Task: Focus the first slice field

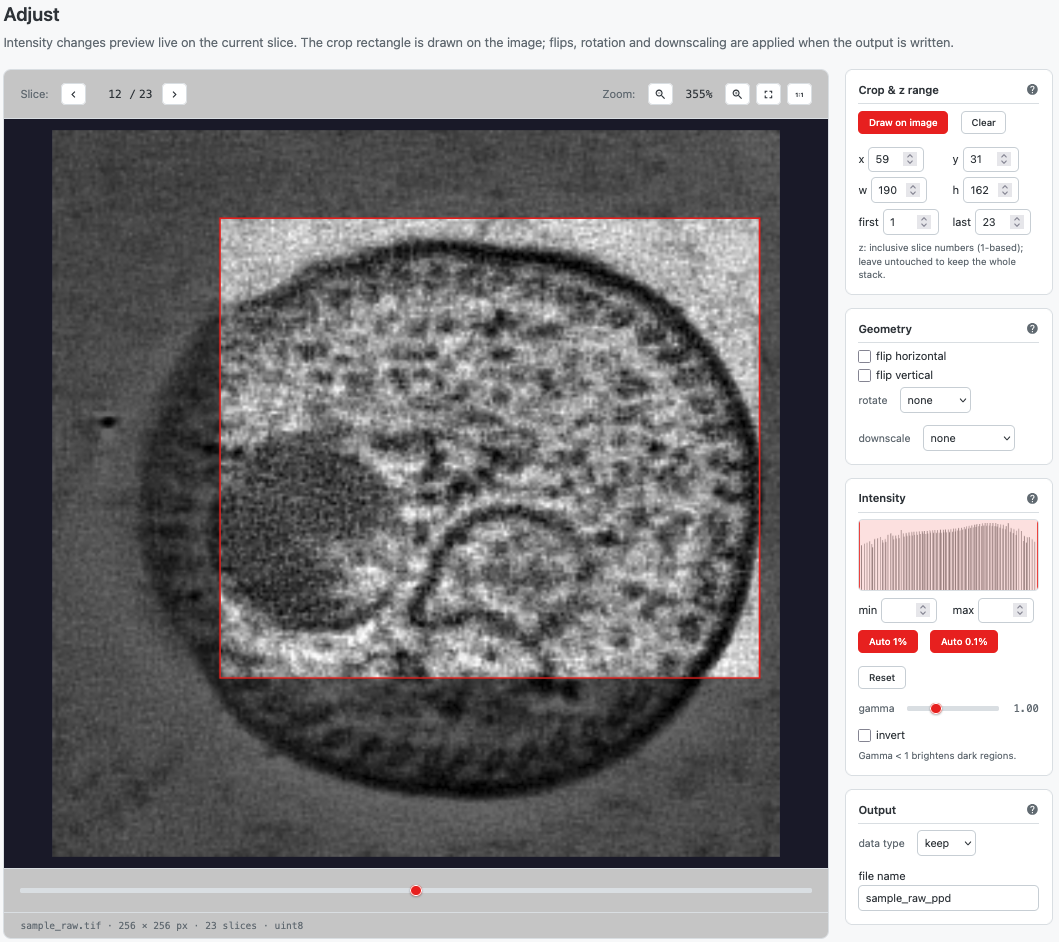Action: 909,222
